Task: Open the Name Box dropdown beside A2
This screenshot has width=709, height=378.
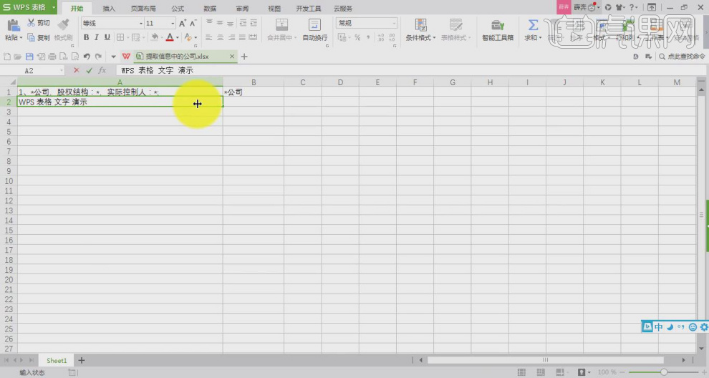Action: [61, 71]
